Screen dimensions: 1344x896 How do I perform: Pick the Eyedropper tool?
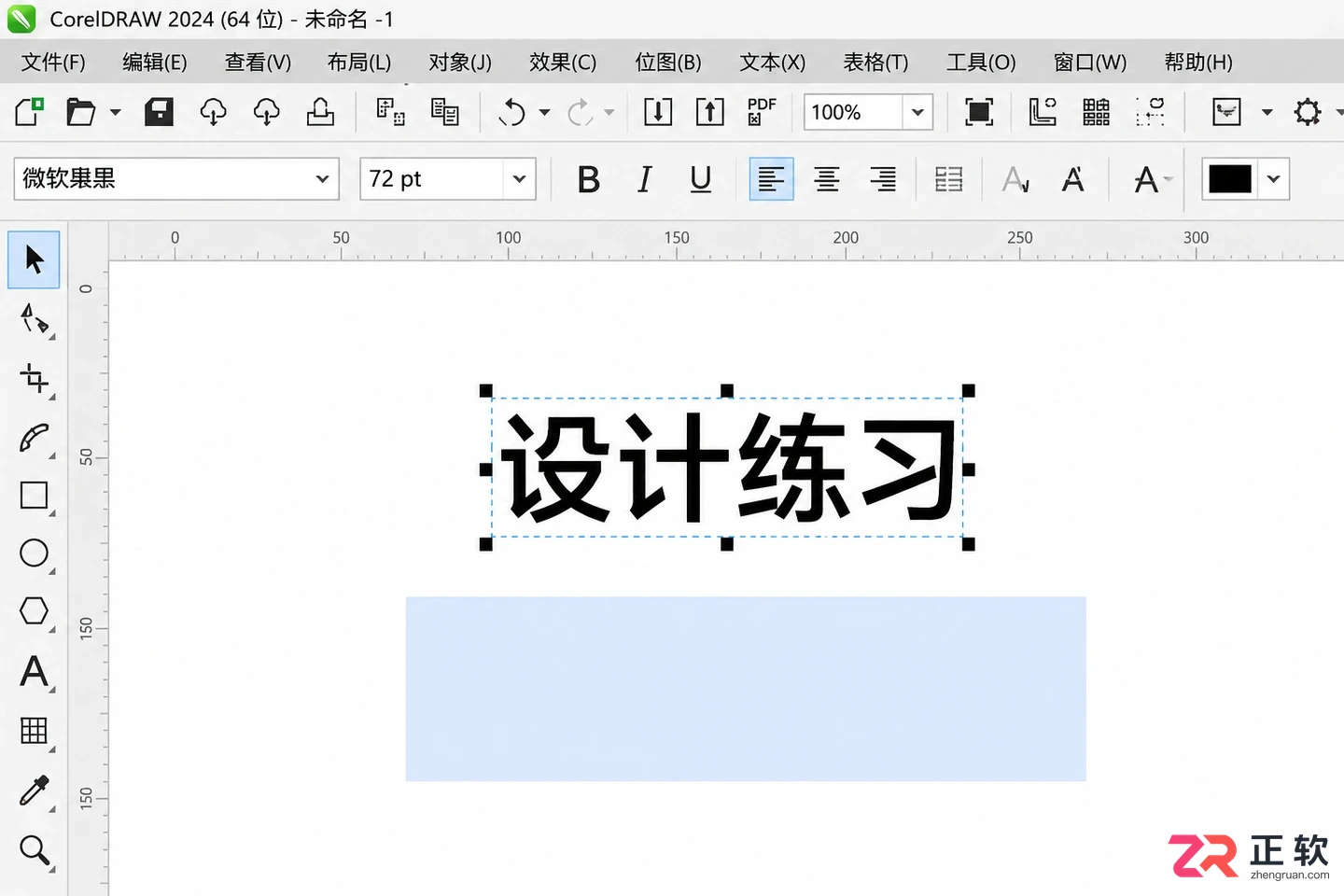point(34,791)
